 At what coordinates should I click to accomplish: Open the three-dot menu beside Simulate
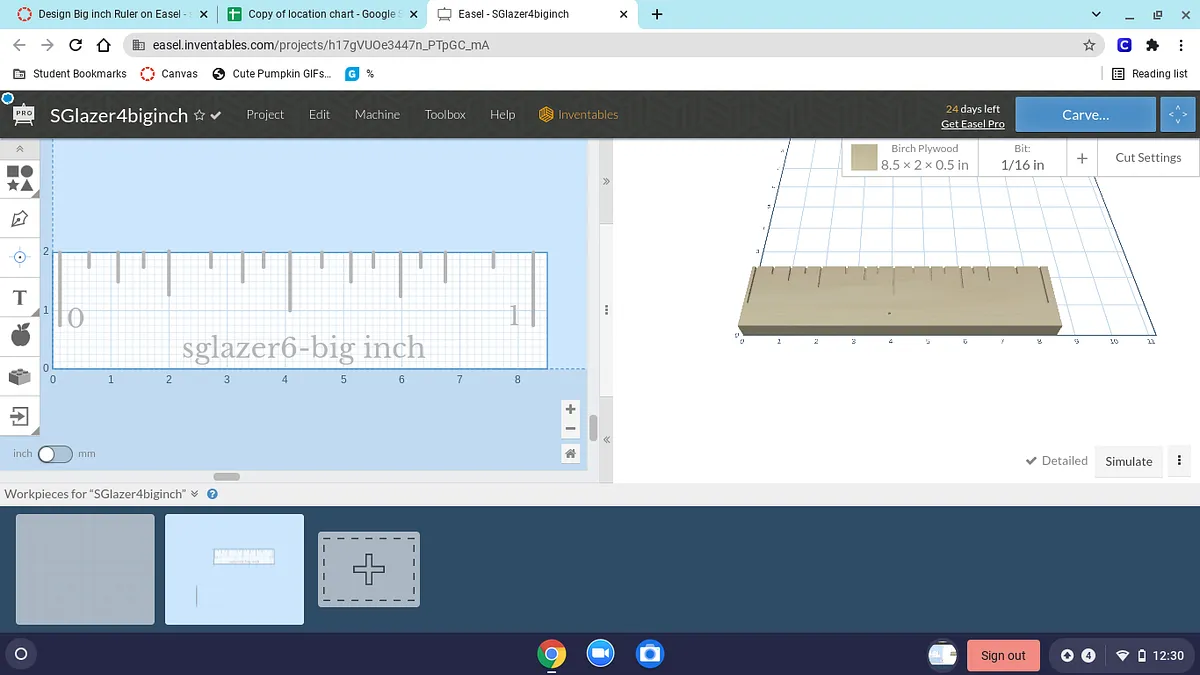click(x=1179, y=461)
